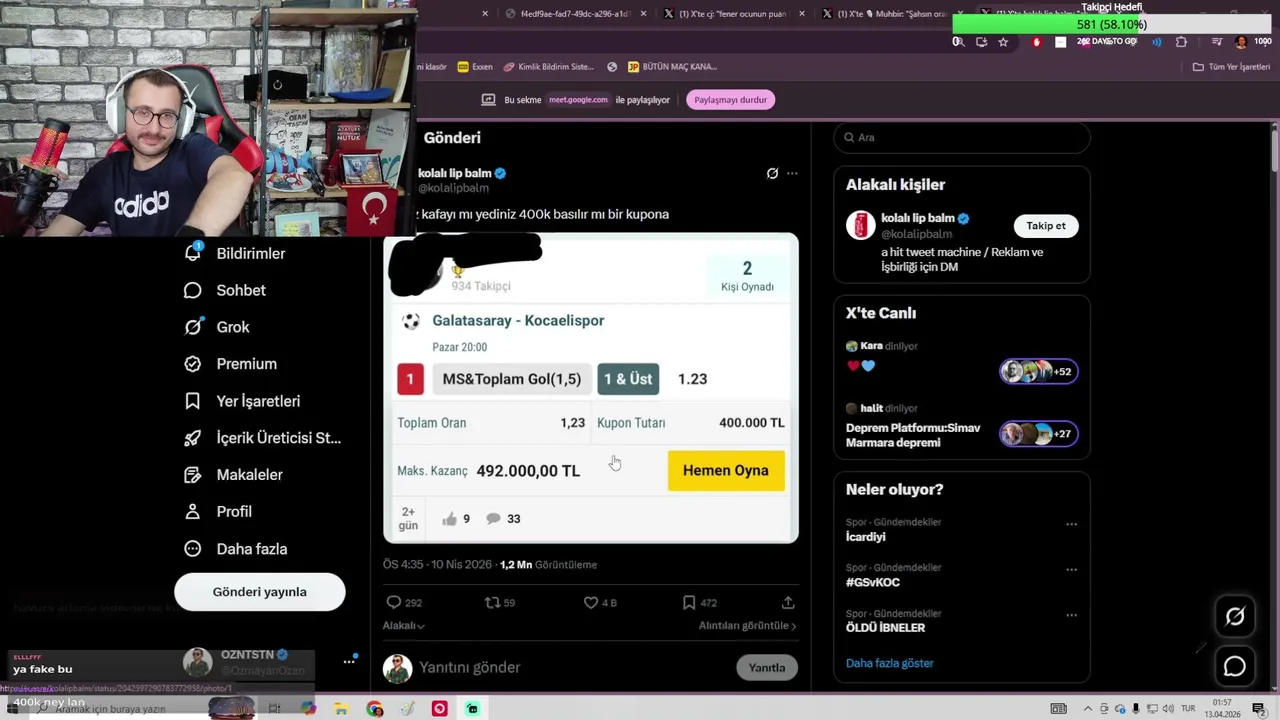Open the post's three-dot more menu
This screenshot has width=1280, height=720.
(792, 173)
